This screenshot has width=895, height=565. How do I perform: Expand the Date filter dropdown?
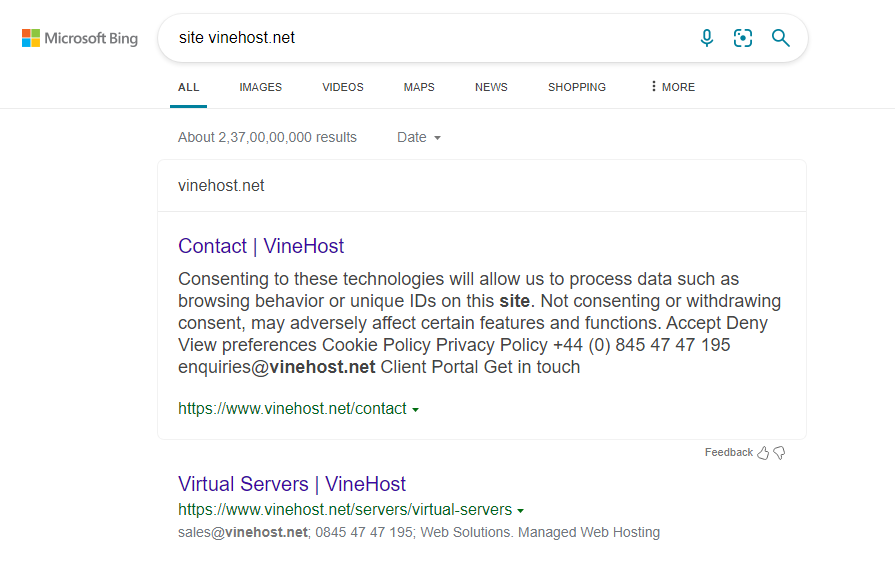point(419,137)
